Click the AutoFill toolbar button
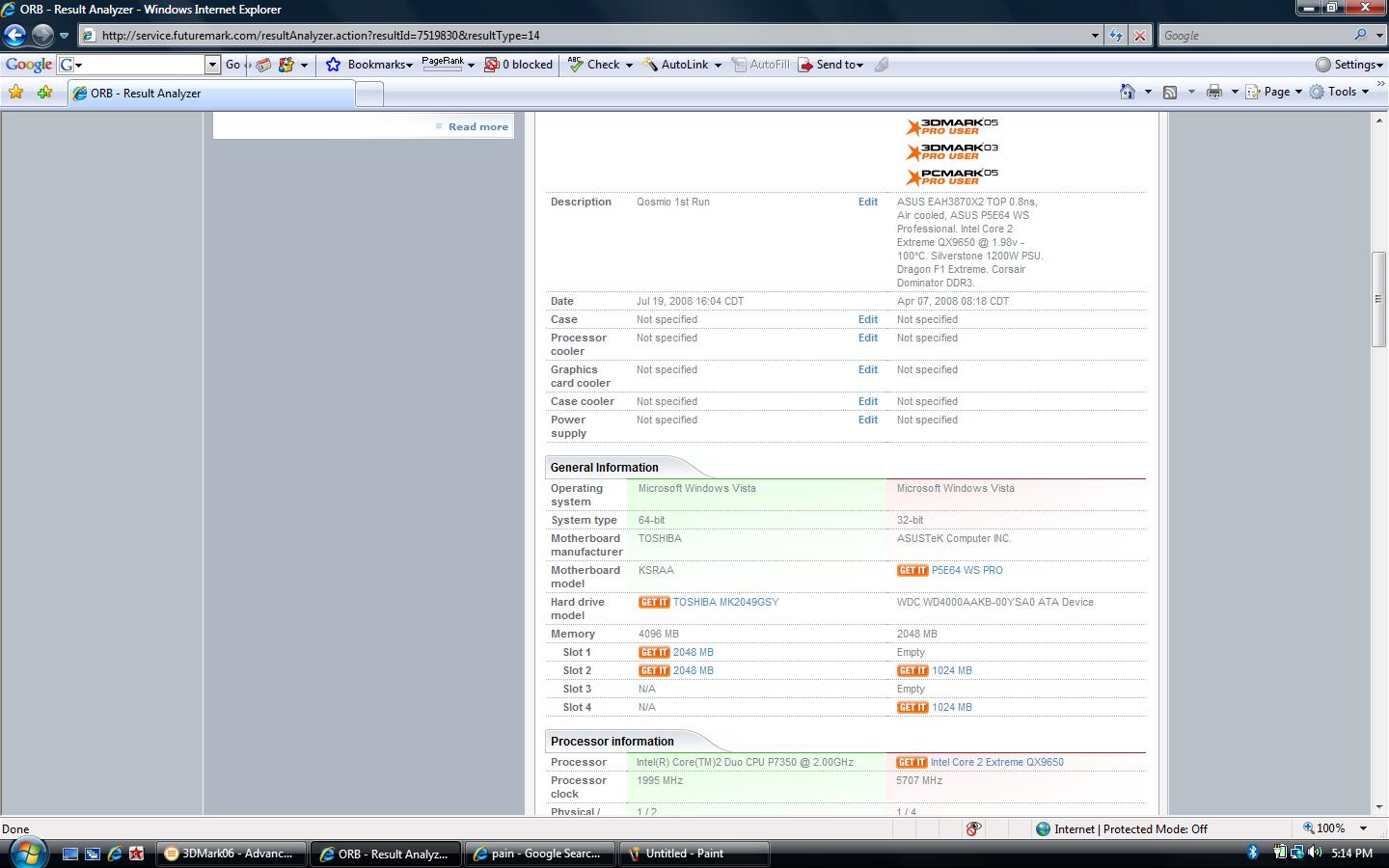 760,65
